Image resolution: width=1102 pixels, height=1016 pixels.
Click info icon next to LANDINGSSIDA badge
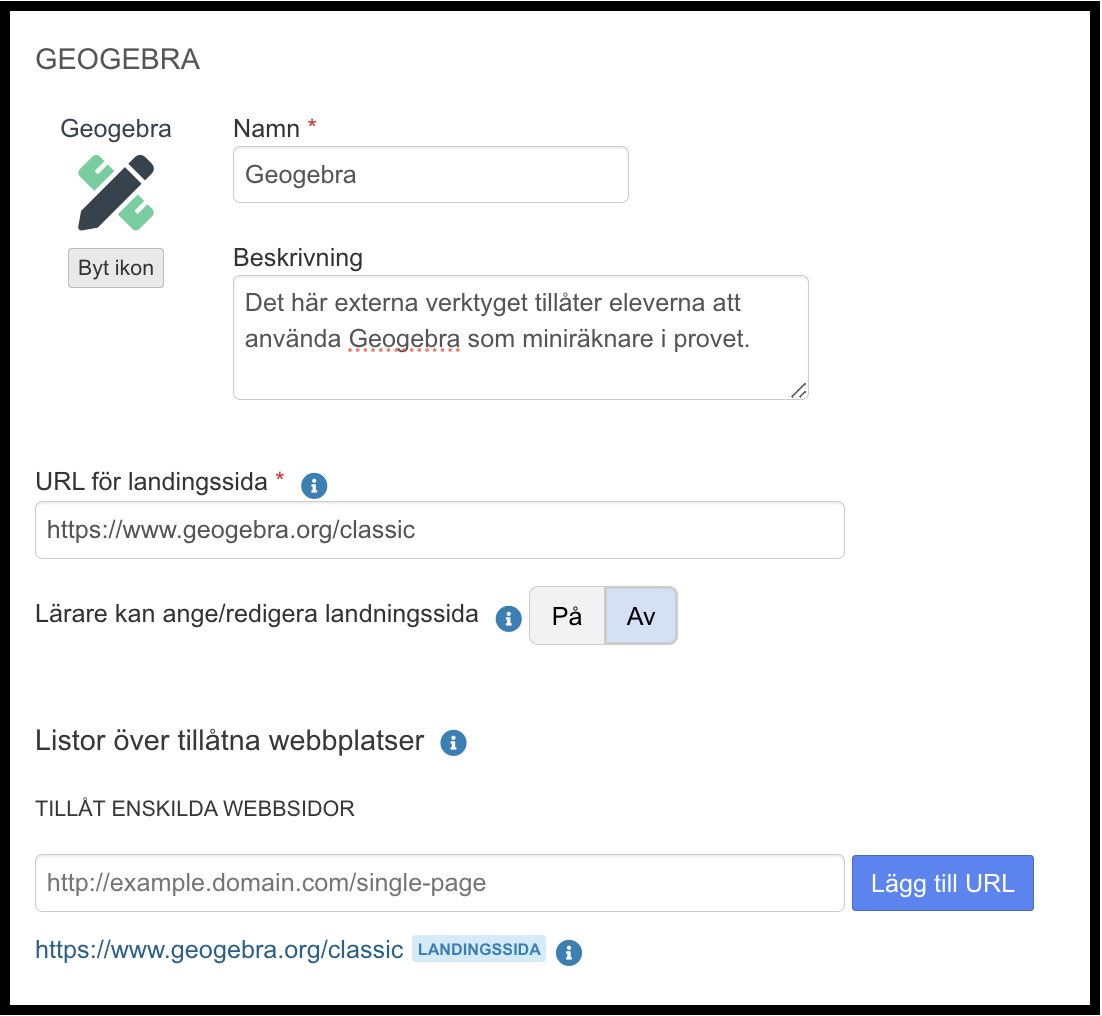[568, 953]
